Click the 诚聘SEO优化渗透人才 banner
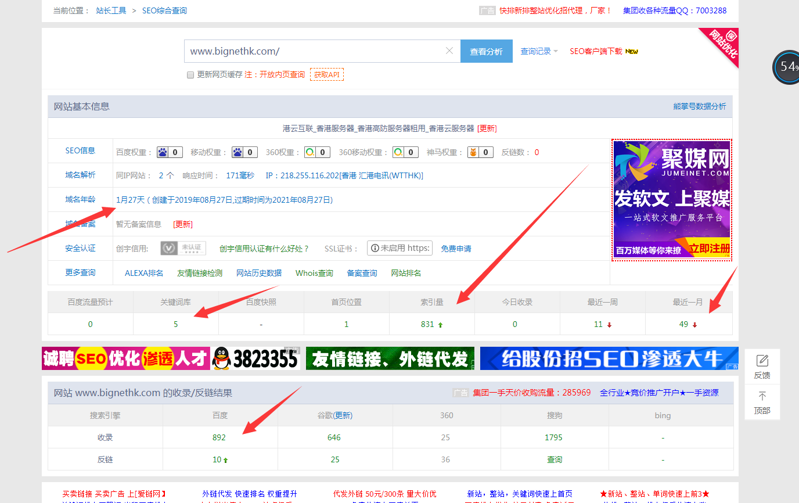Screen dimensions: 799x503 [x=126, y=358]
